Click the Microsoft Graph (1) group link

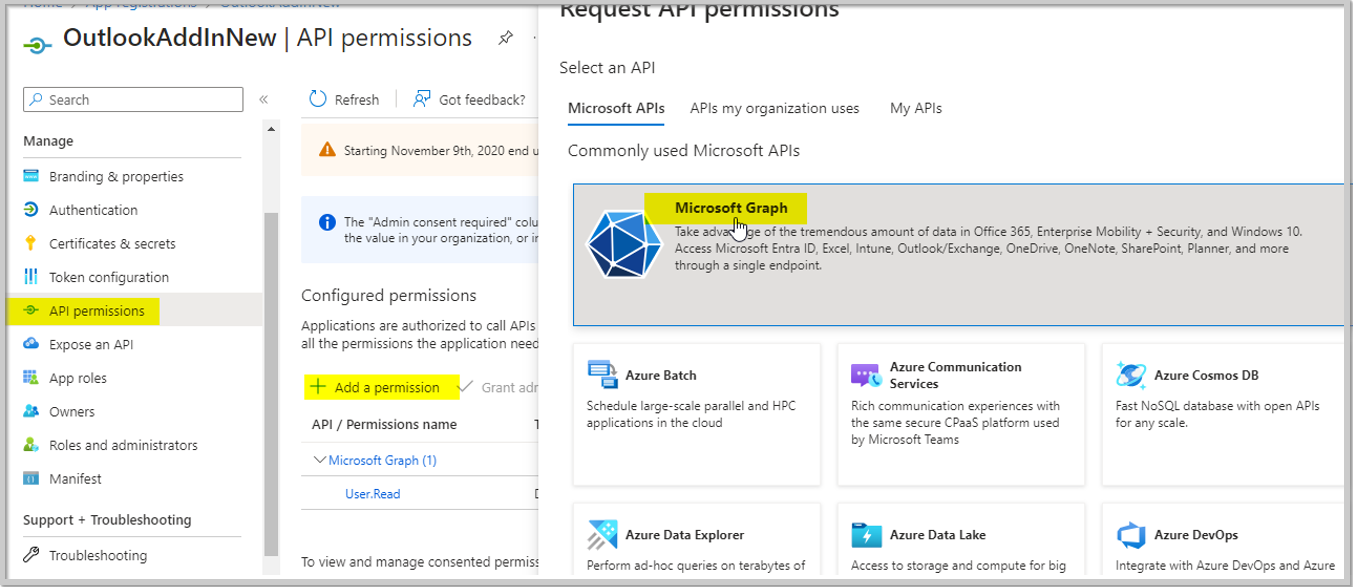383,460
